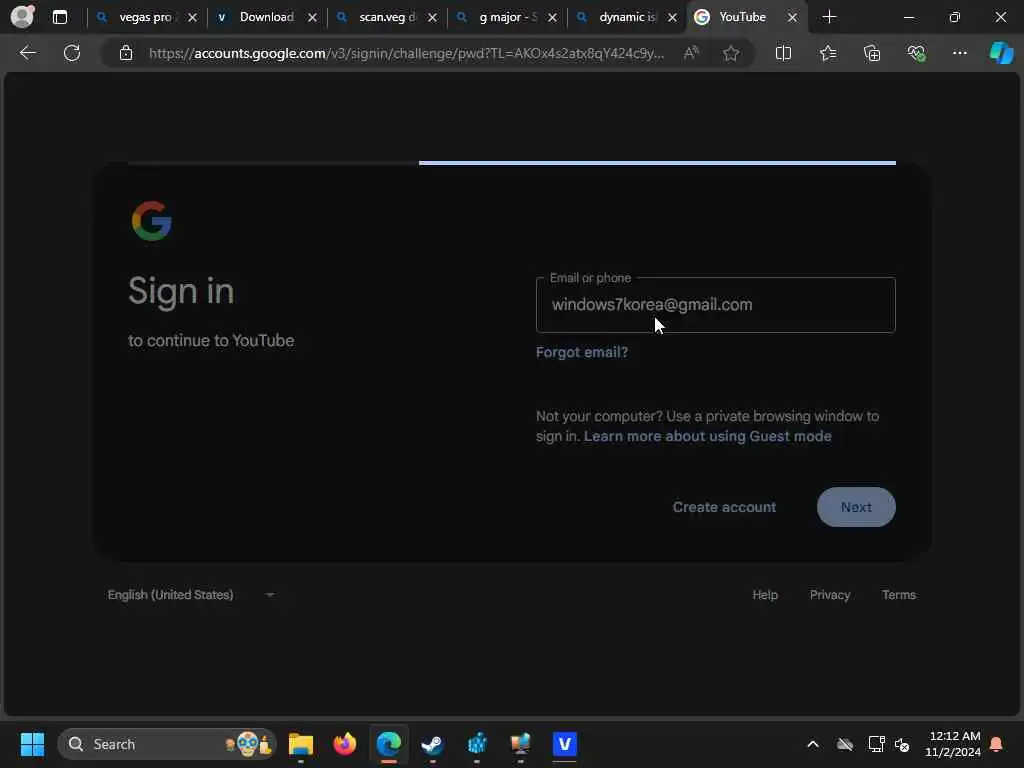Go back with the browser back arrow
This screenshot has width=1024, height=768.
(x=27, y=53)
